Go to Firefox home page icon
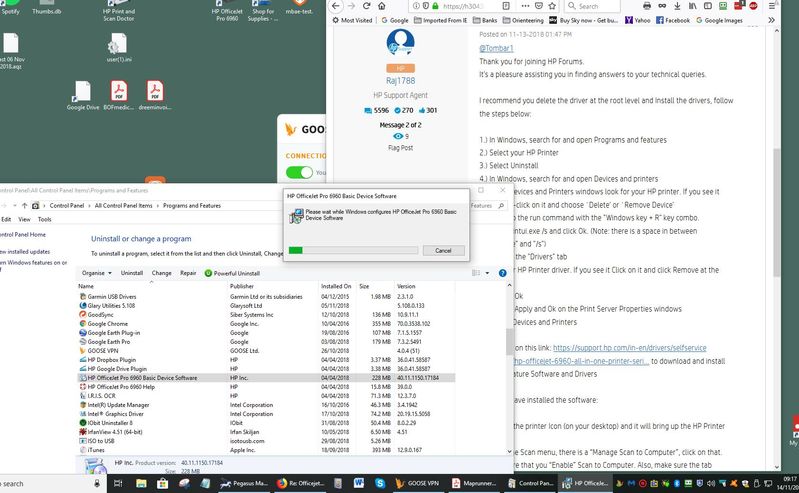The image size is (799, 493). pos(382,6)
